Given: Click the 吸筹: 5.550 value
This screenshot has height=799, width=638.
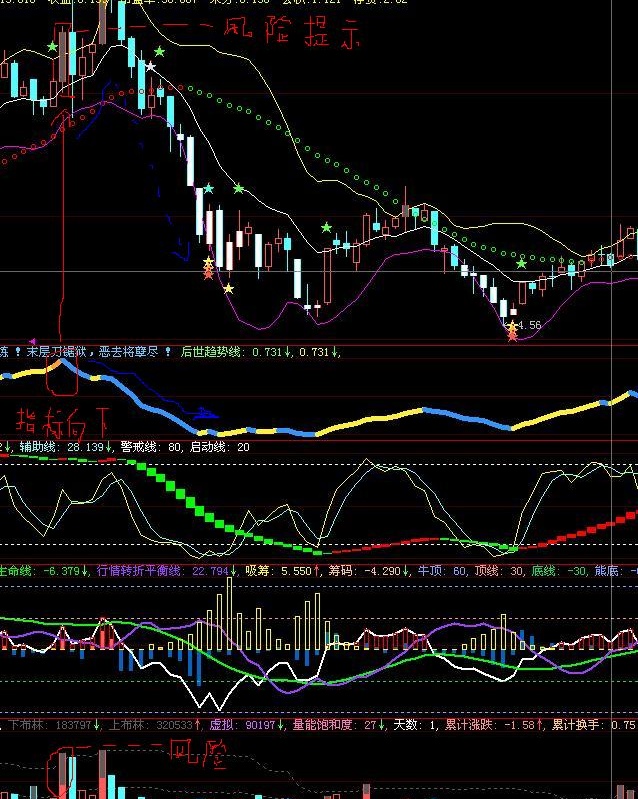Looking at the screenshot, I should coord(282,571).
